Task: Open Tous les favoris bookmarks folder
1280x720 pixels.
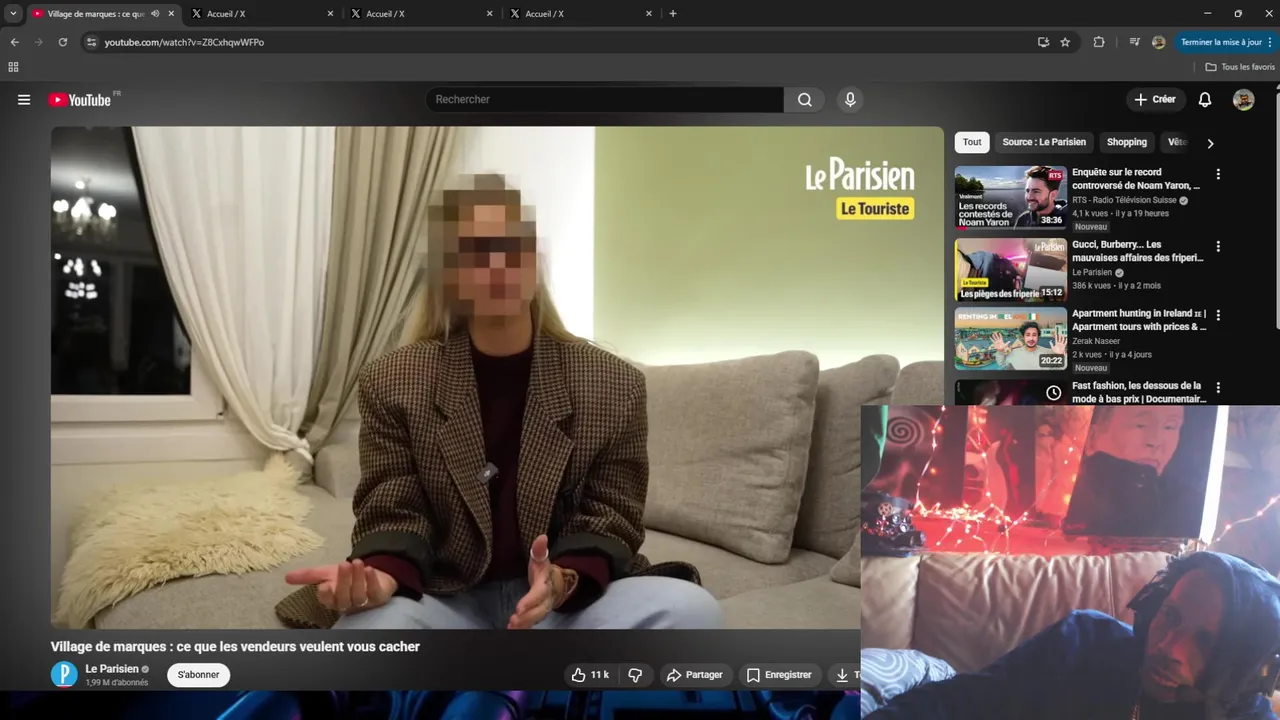Action: 1240,67
